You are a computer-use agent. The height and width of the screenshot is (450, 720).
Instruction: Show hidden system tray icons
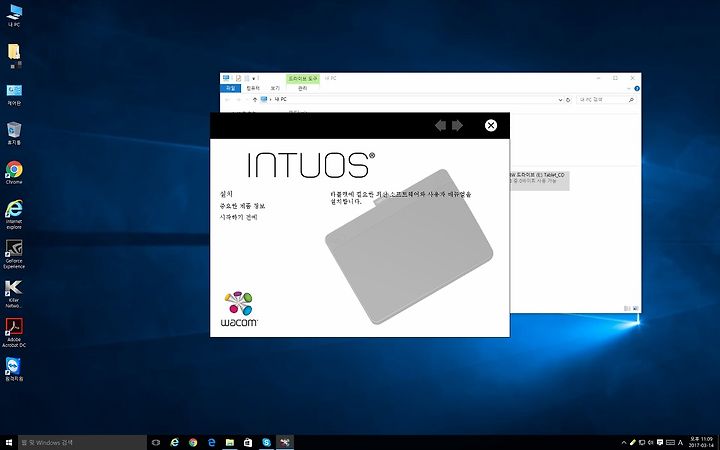click(624, 443)
